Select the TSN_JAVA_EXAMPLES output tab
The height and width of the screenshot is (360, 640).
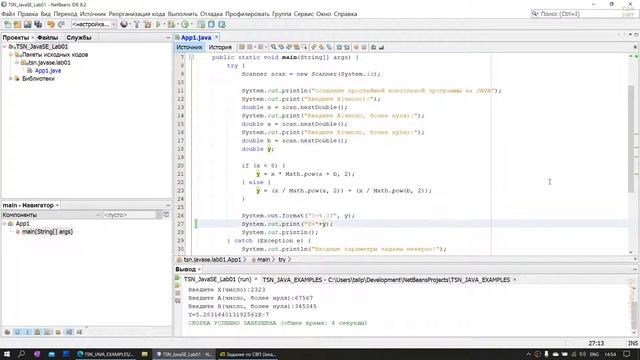[x=386, y=280]
